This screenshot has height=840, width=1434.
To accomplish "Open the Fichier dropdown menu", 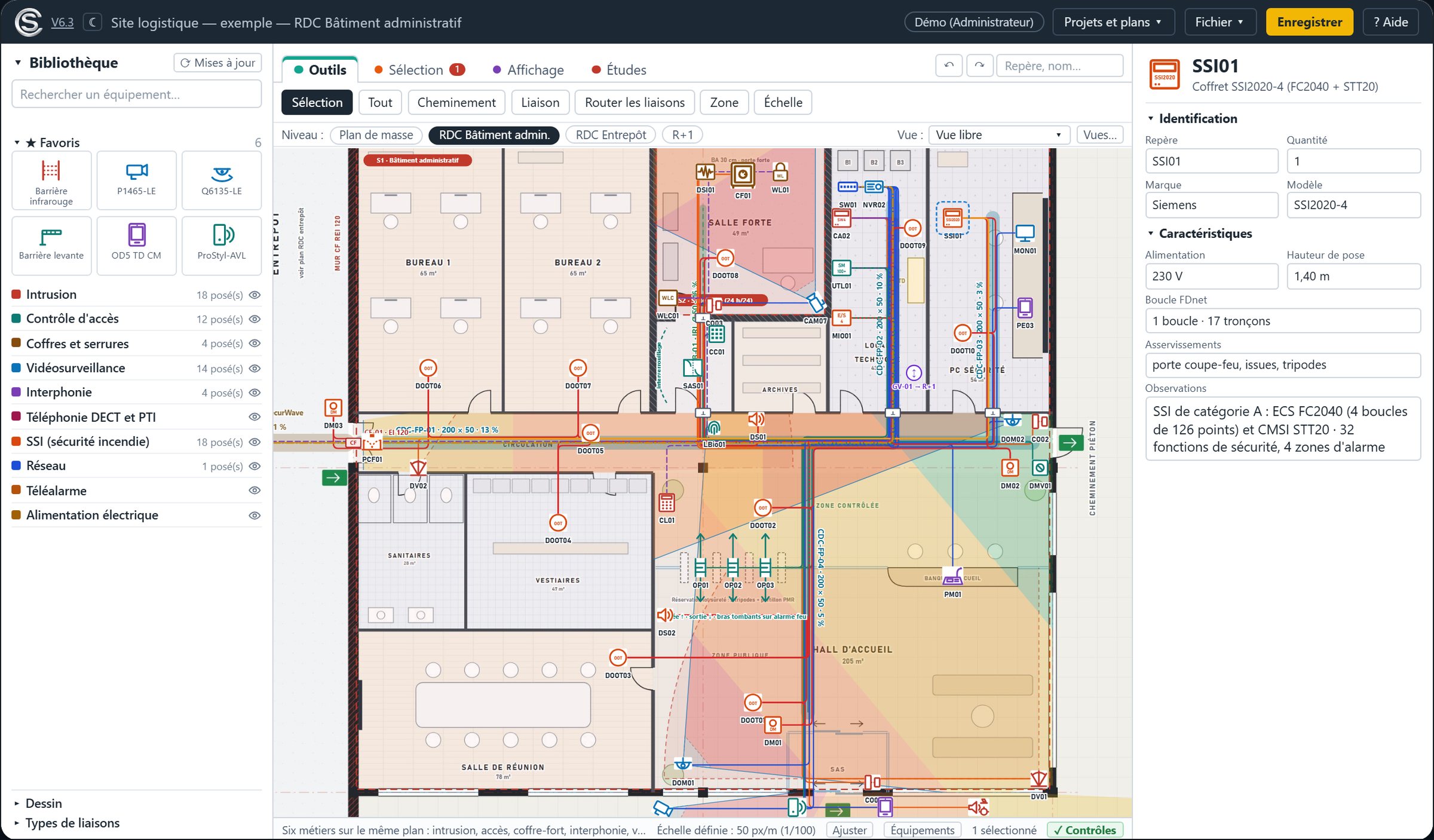I will coord(1219,22).
